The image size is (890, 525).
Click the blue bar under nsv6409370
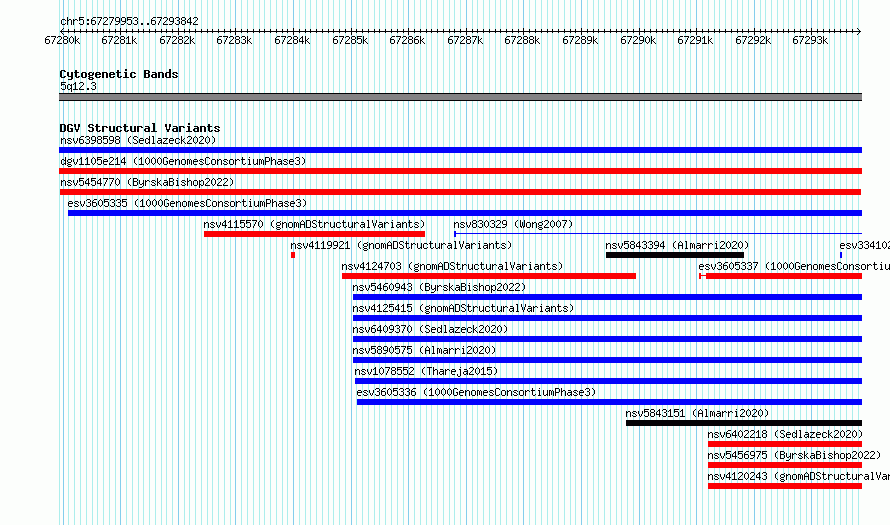pos(607,339)
